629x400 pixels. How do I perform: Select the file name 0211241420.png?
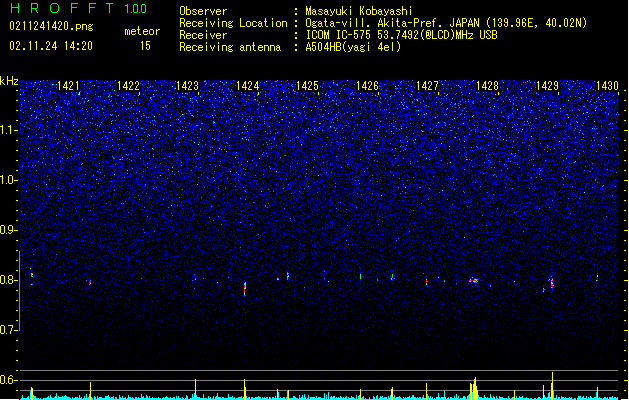51,26
